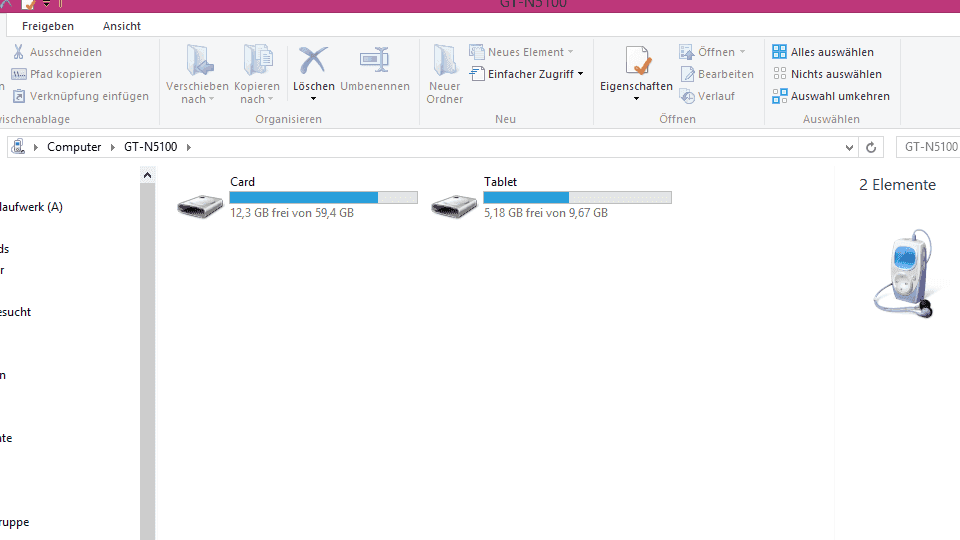Click the Alles auswählen icon
The width and height of the screenshot is (960, 540).
coord(779,51)
